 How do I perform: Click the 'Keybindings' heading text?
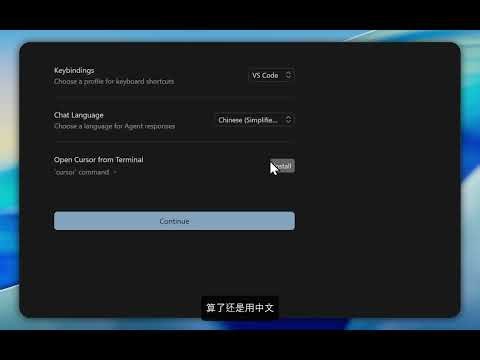click(74, 70)
